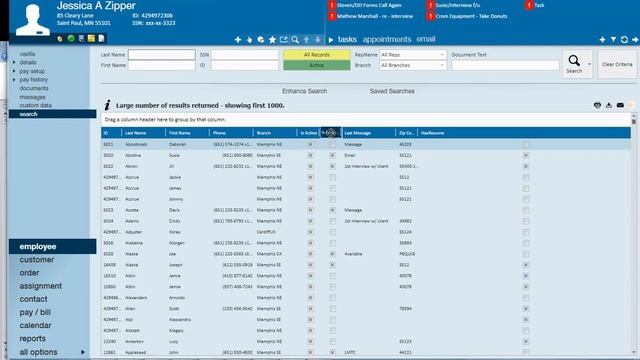Image resolution: width=640 pixels, height=360 pixels.
Task: Open the RepName All Reps dropdown
Action: coord(413,55)
